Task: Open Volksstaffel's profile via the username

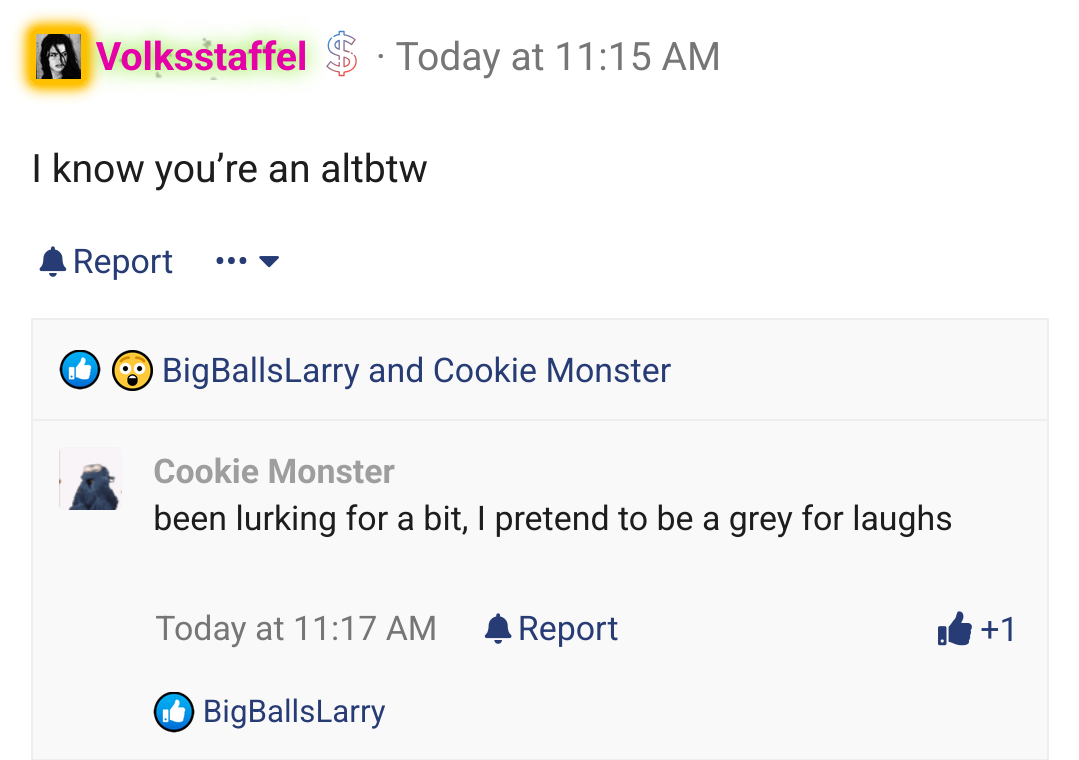Action: [201, 57]
